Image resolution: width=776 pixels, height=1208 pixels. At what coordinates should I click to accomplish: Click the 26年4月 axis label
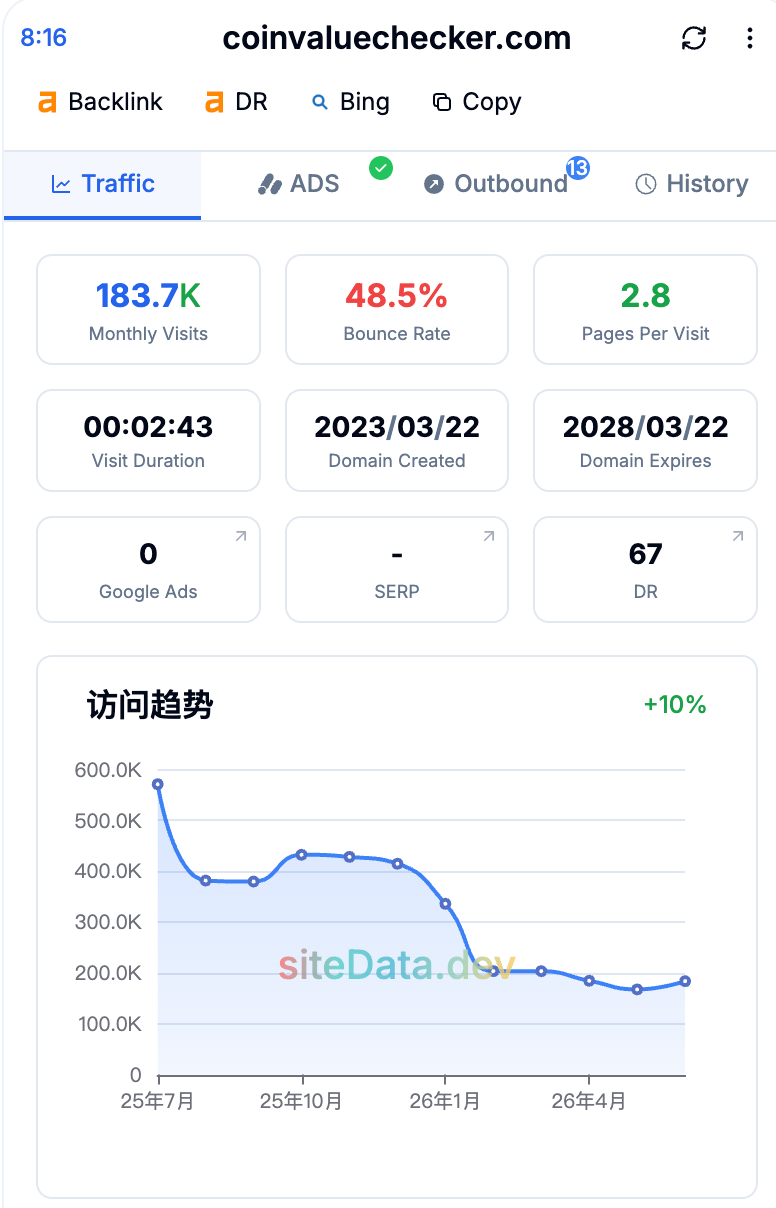(x=588, y=1101)
